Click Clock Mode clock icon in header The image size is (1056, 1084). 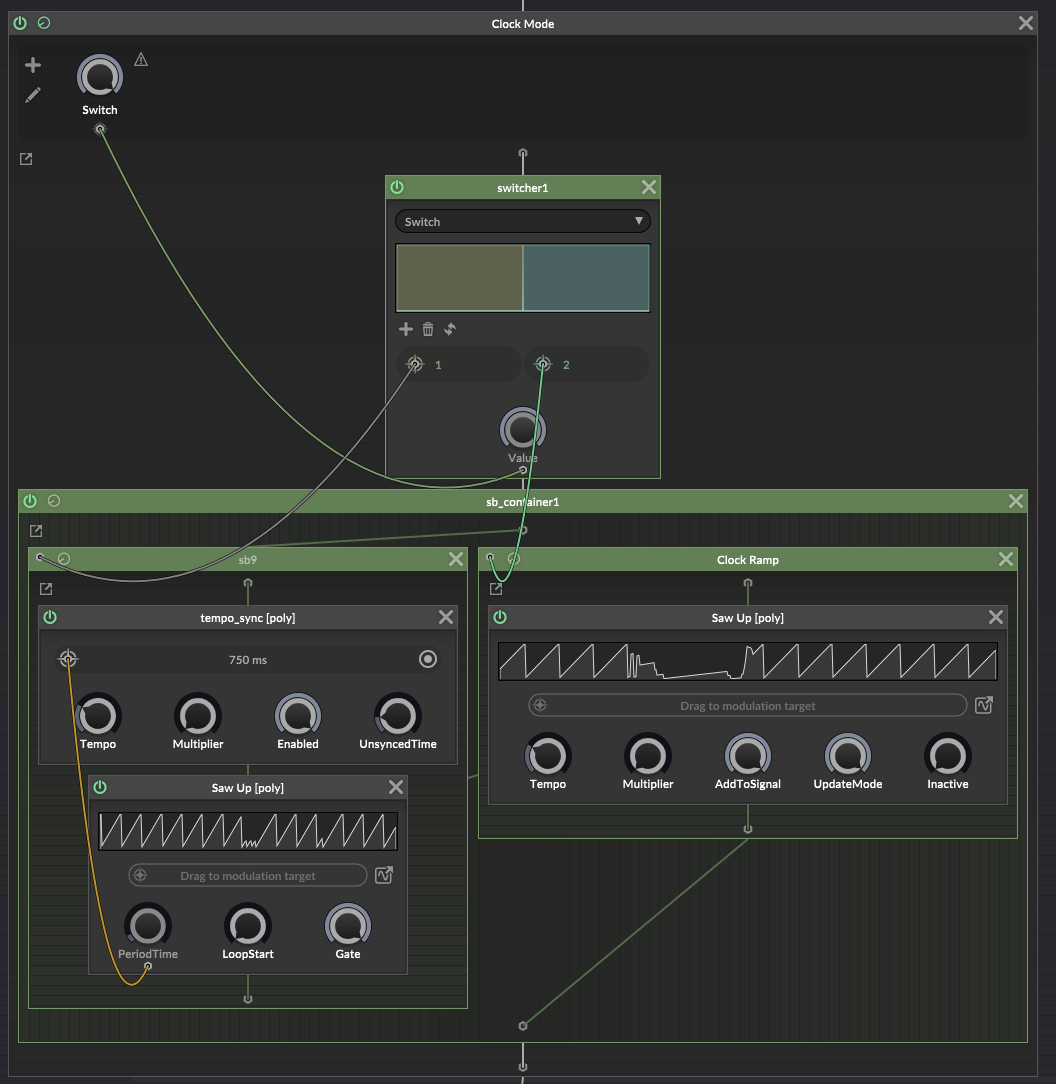(x=44, y=23)
